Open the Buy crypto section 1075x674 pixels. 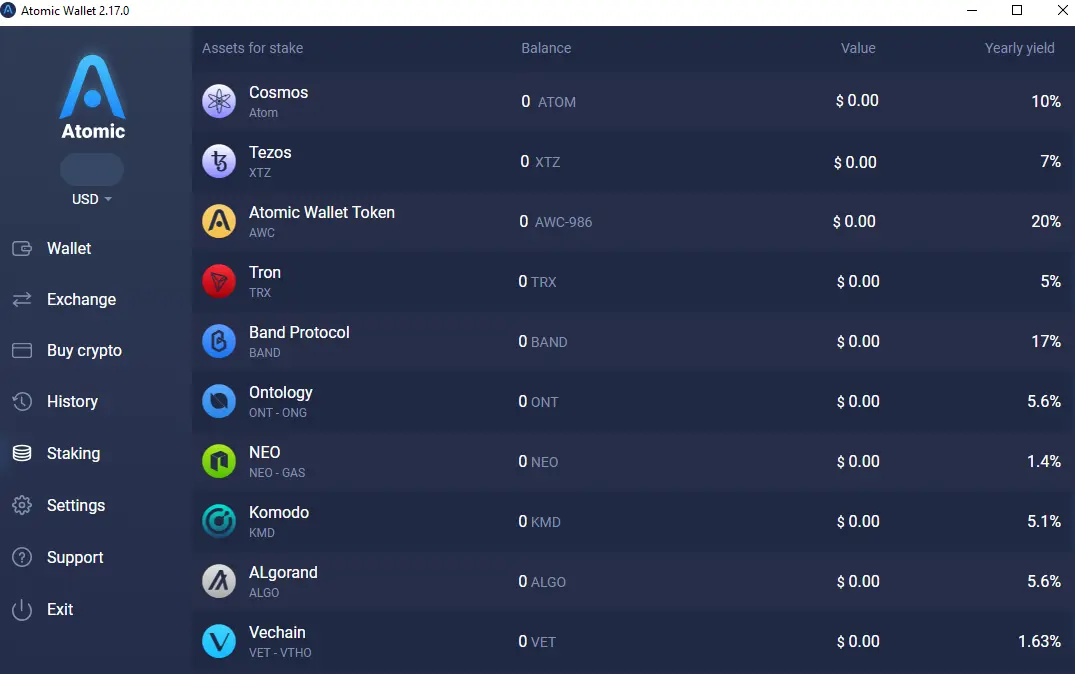(84, 350)
